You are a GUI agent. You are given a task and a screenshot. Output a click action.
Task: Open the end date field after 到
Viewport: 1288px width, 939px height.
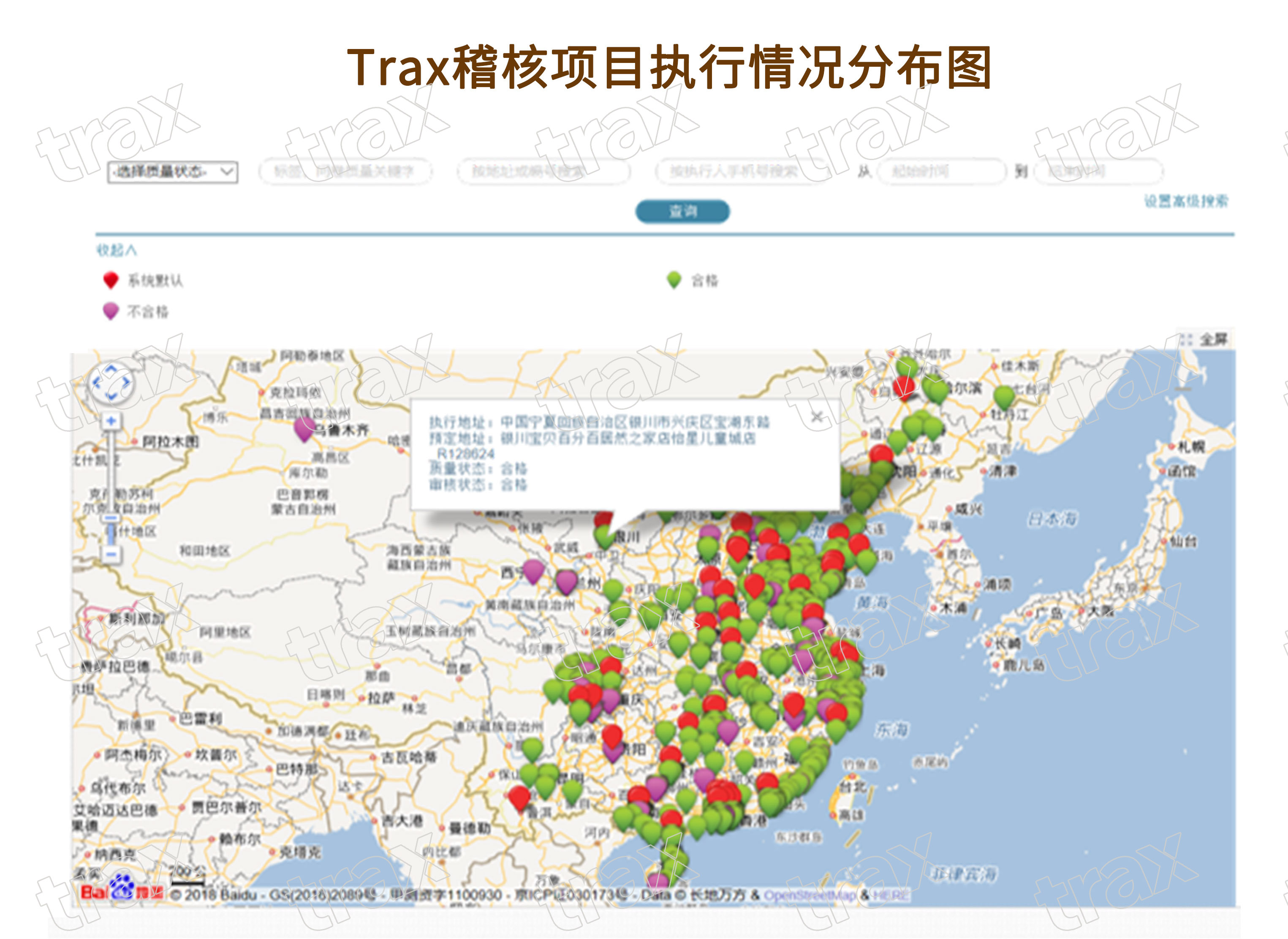point(1098,171)
